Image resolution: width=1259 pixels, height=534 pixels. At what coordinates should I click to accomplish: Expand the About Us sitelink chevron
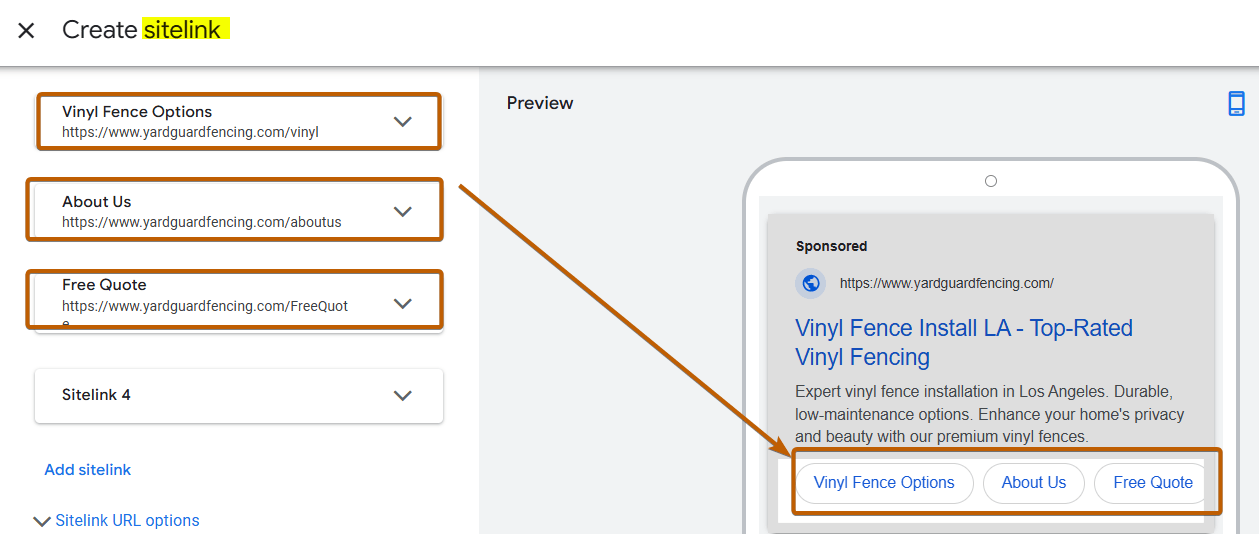[x=402, y=212]
